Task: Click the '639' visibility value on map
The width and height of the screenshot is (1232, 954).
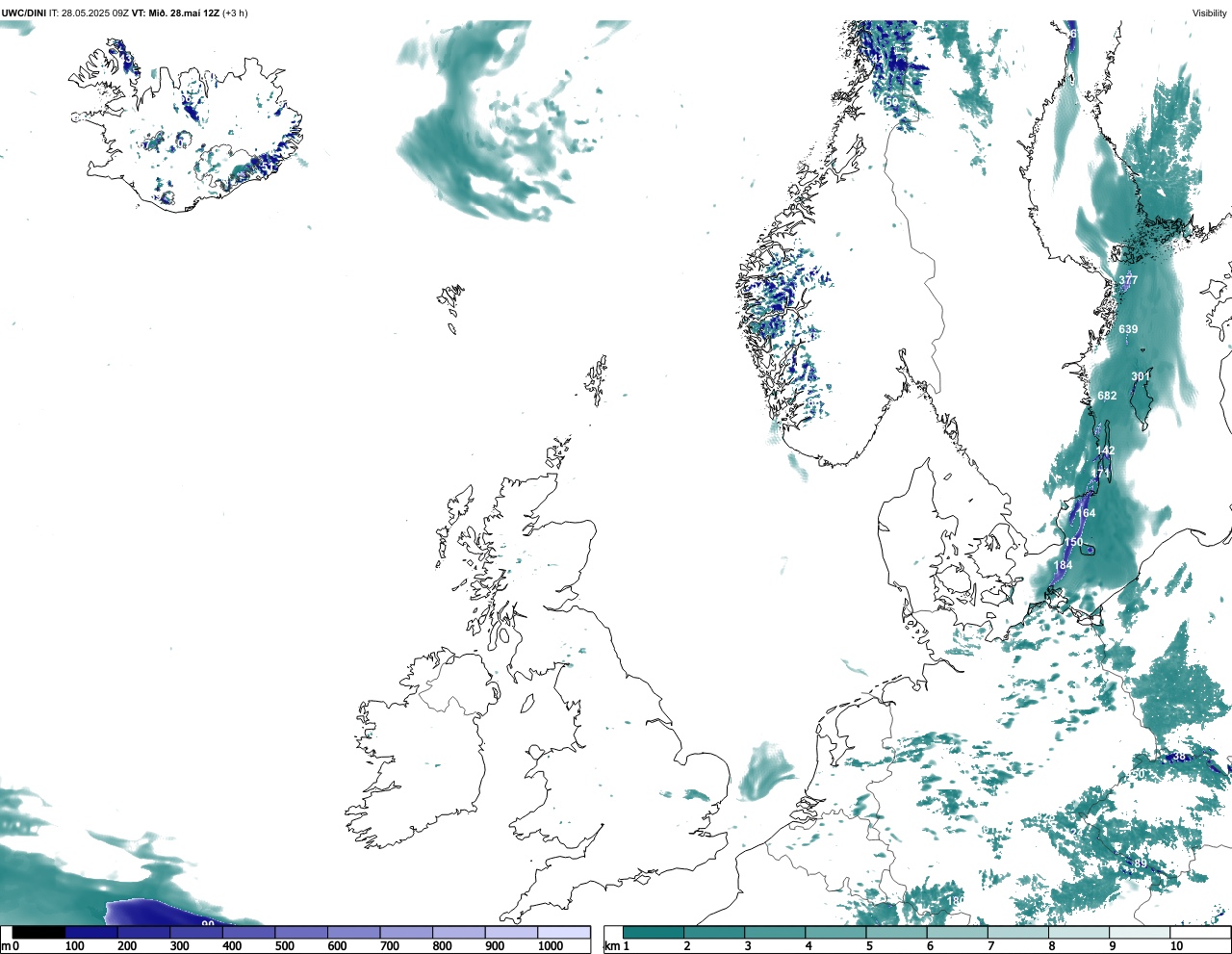Action: 1128,329
